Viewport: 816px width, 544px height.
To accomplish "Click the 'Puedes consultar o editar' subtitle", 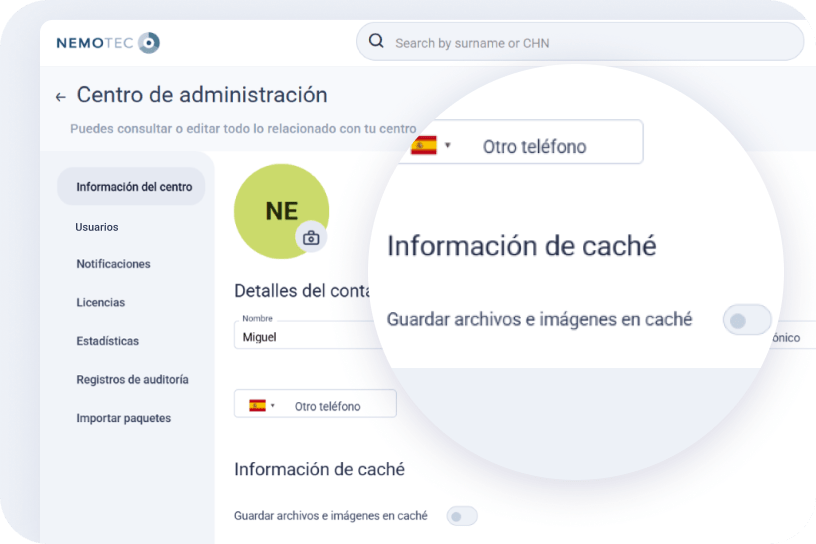I will pyautogui.click(x=243, y=129).
